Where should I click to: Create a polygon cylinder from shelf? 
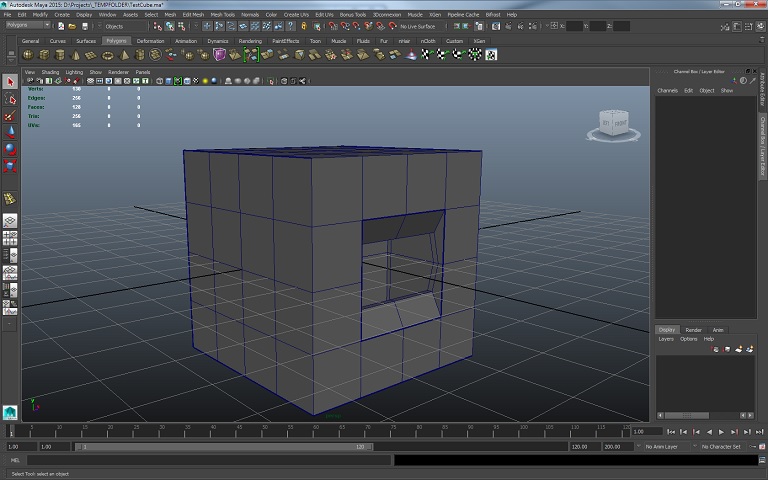click(x=60, y=55)
